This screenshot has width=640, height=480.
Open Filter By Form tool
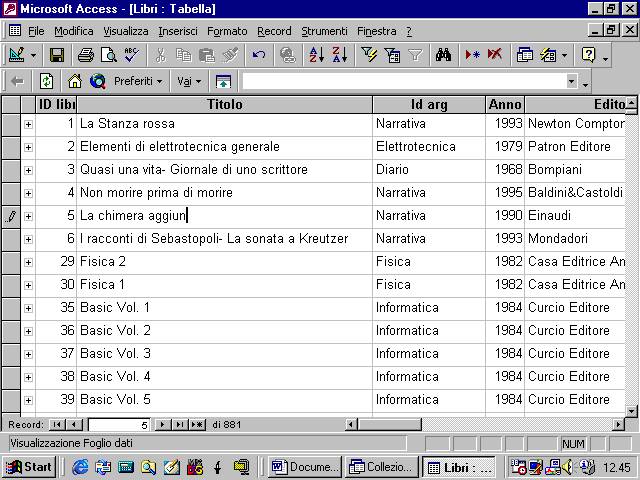coord(392,55)
